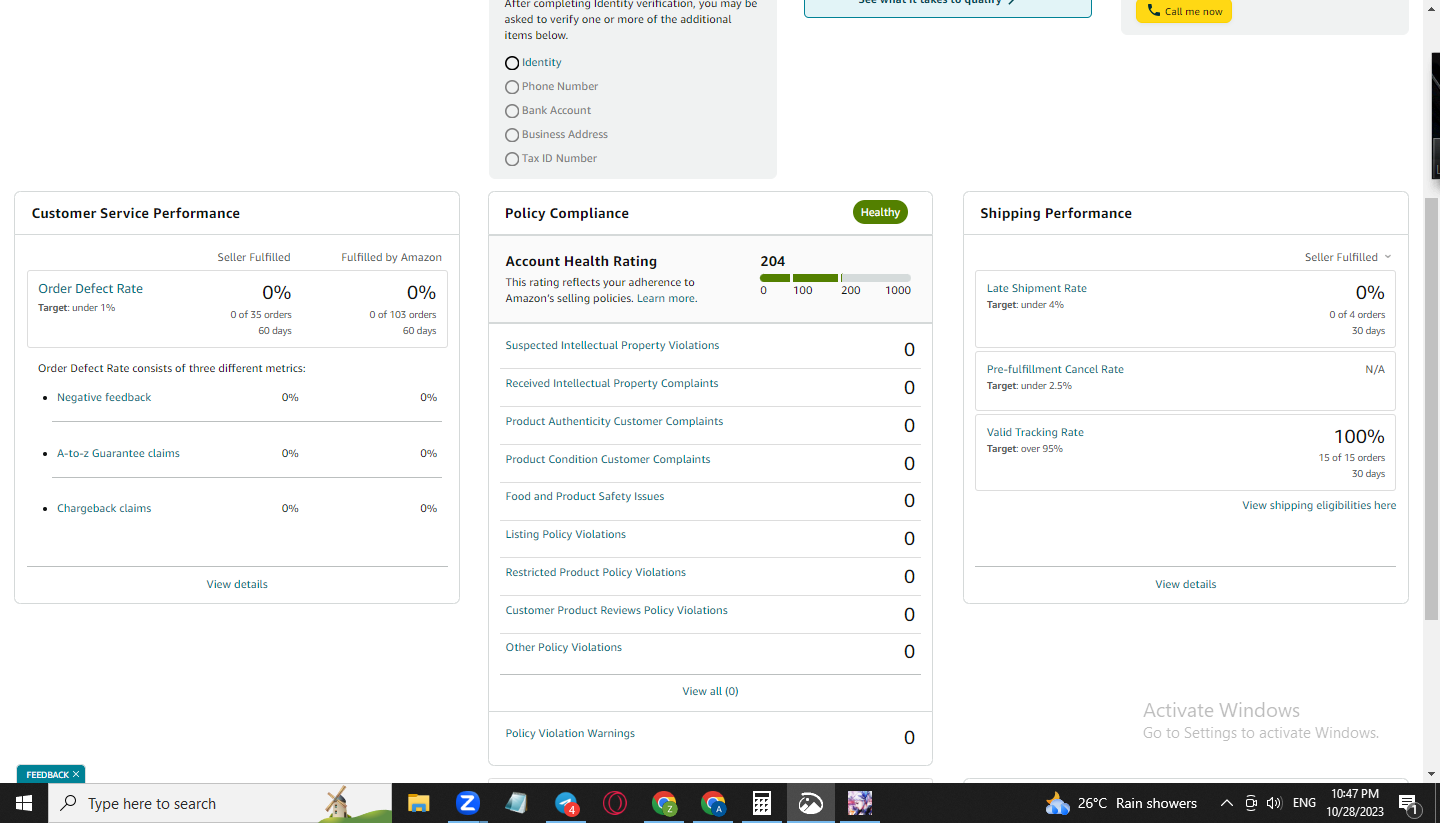Open Chrome profile A from the taskbar
The width and height of the screenshot is (1440, 823).
click(x=713, y=803)
